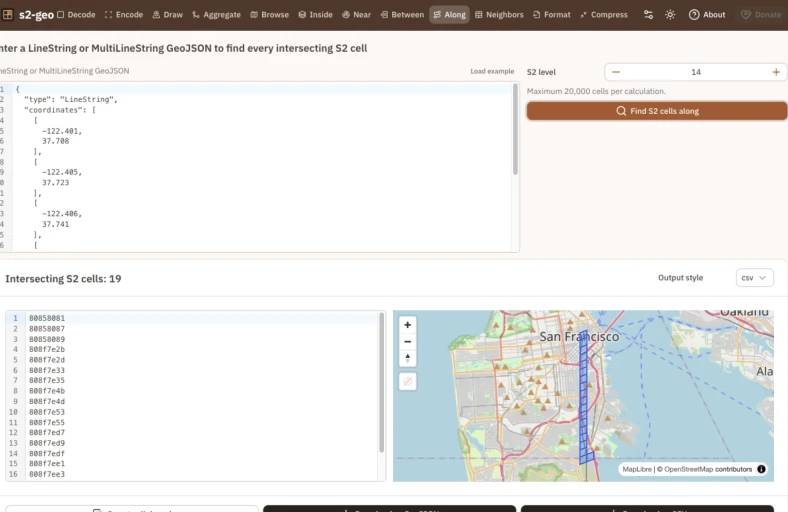This screenshot has height=512, width=788.
Task: Click the "type": "LineString" code line
Action: coord(71,99)
